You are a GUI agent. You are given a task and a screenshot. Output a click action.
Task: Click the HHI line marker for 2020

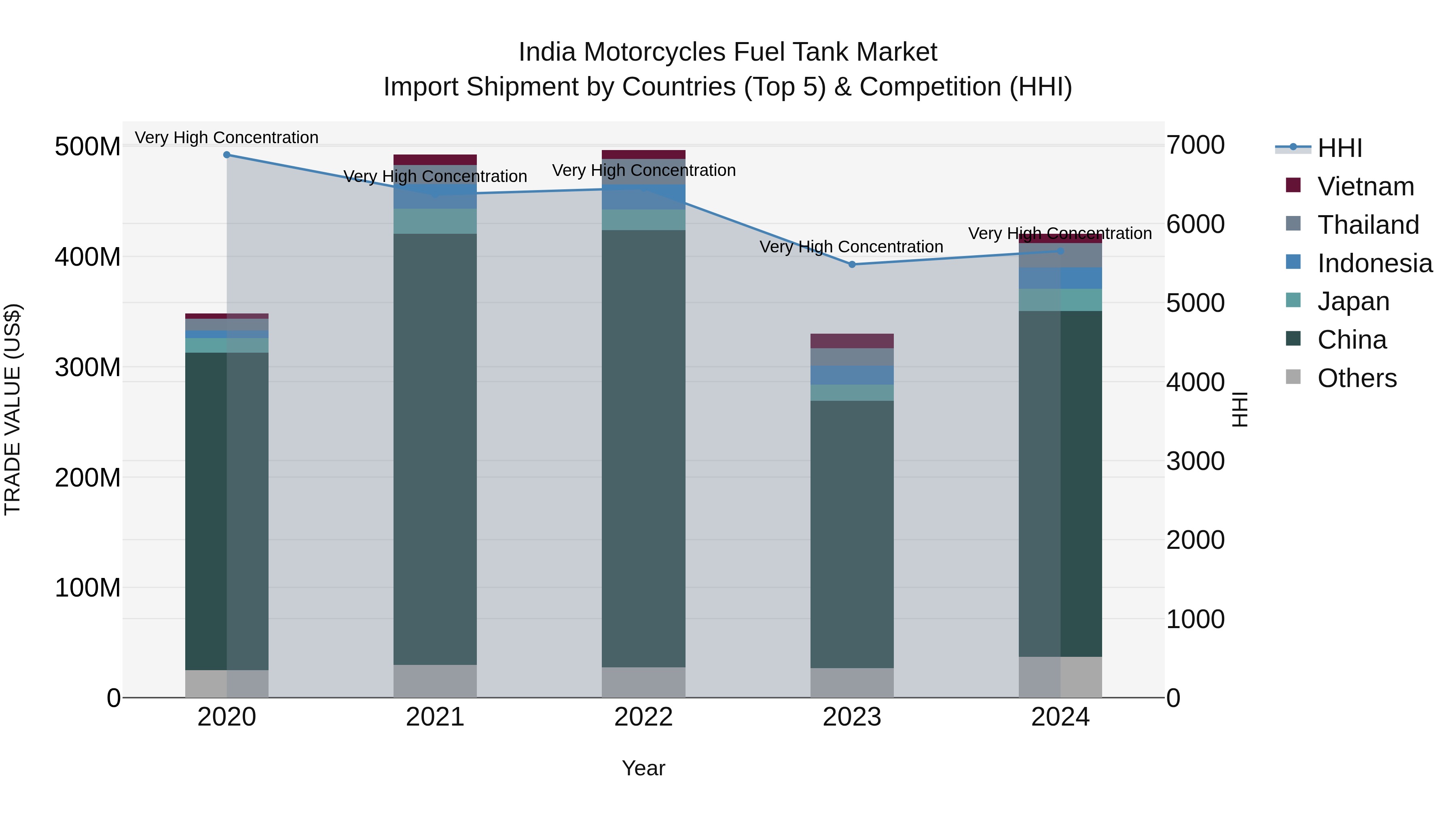226,155
